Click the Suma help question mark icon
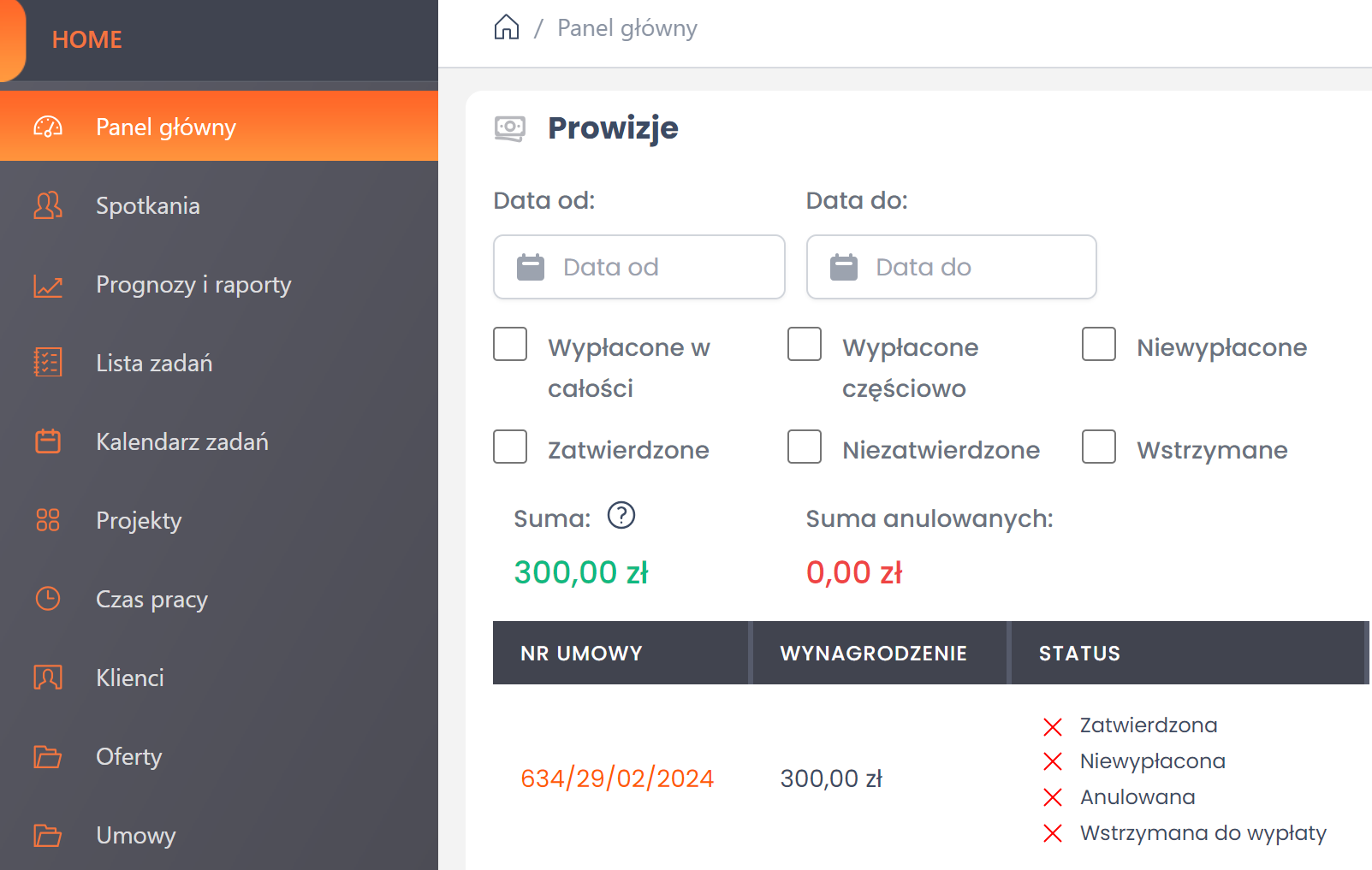The width and height of the screenshot is (1372, 870). (621, 516)
